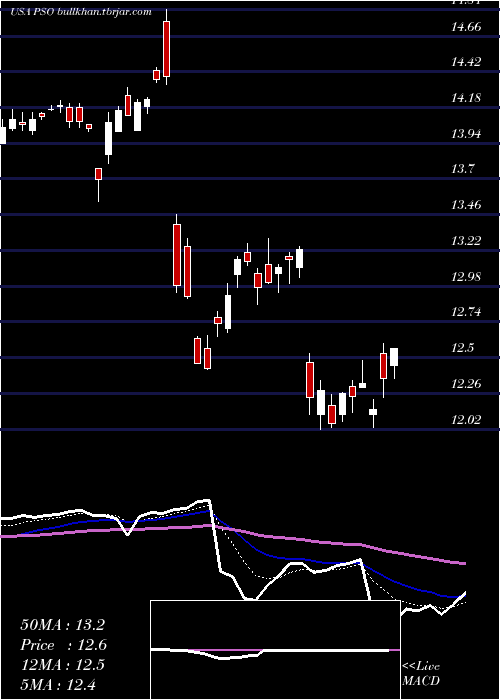The height and width of the screenshot is (700, 500).
Task: Click the '5MA : 12.4' reading
Action: (58, 684)
